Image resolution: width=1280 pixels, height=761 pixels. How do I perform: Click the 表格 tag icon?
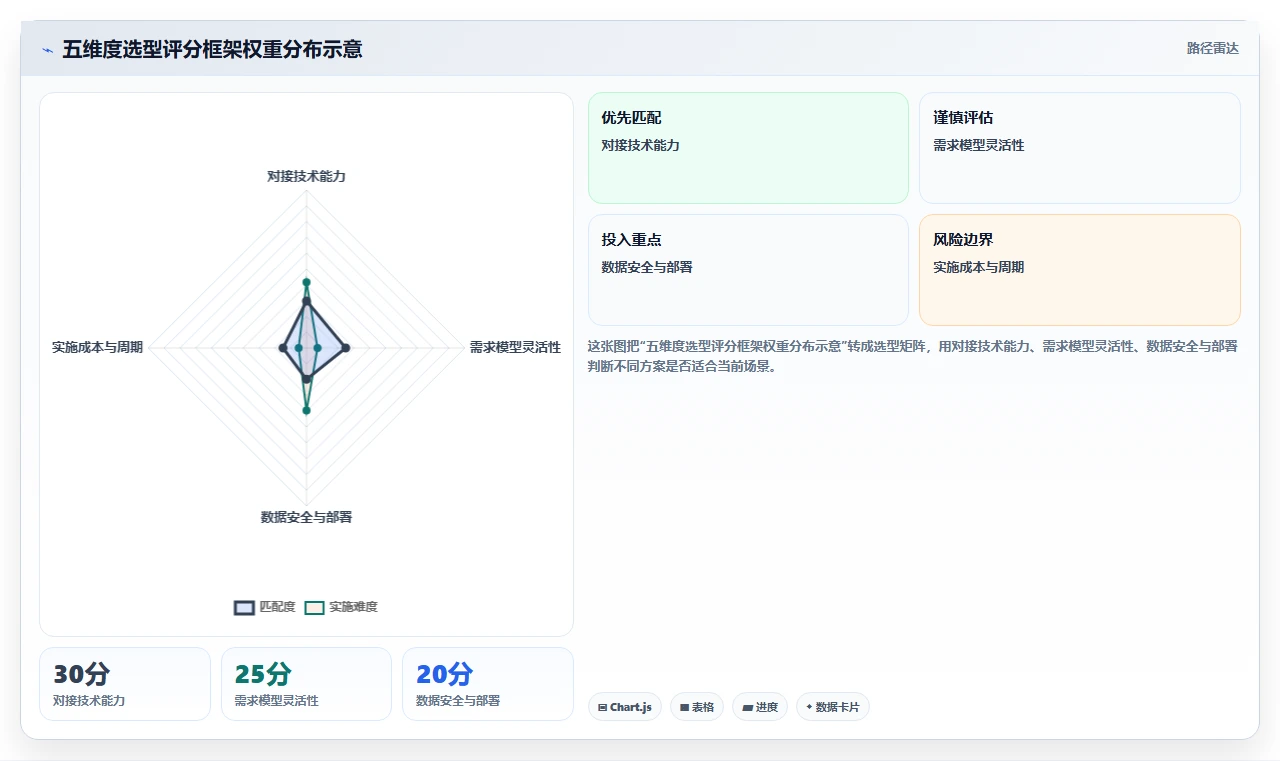tap(684, 707)
